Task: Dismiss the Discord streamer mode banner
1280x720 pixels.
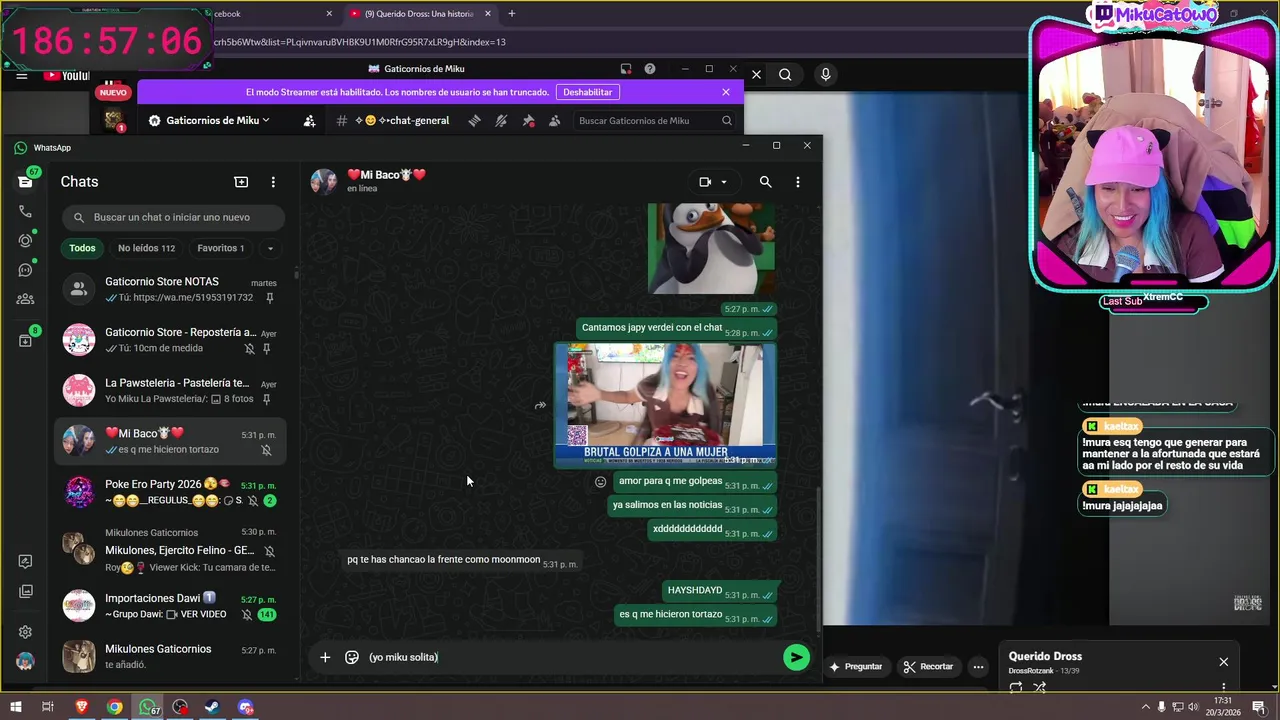Action: [x=726, y=92]
